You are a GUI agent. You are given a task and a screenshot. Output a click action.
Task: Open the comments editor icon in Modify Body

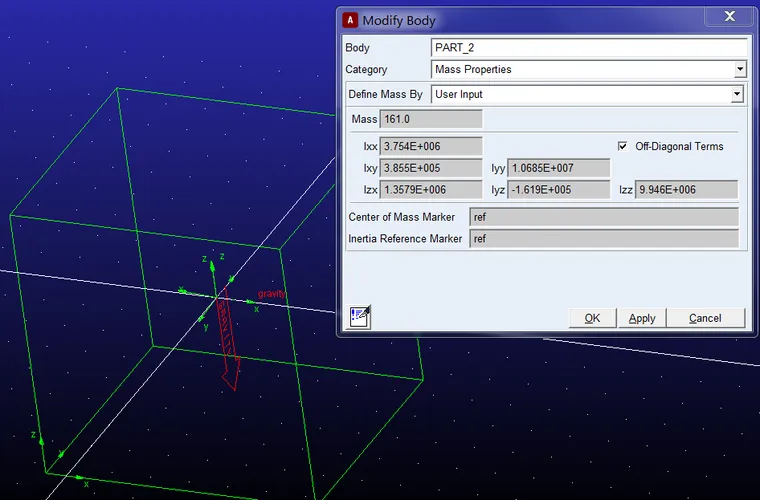[x=360, y=317]
